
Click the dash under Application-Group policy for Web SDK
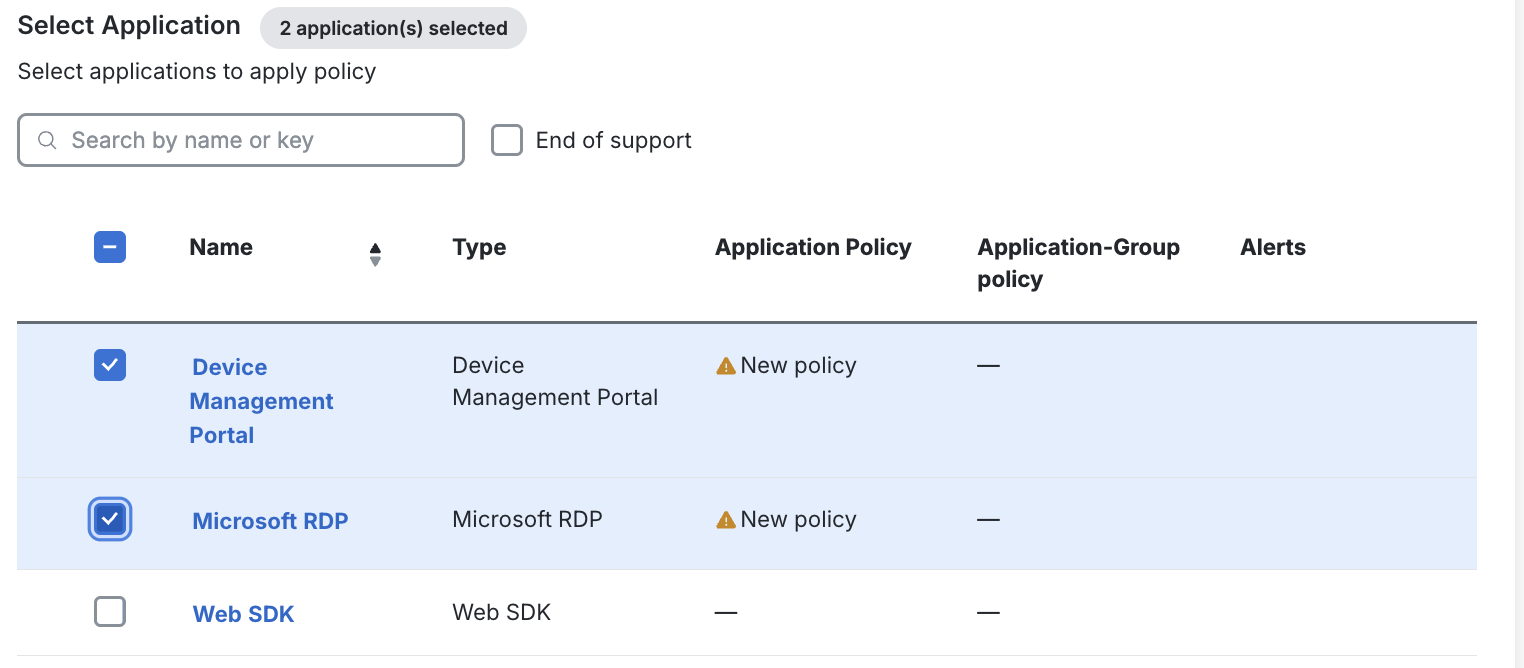(987, 611)
